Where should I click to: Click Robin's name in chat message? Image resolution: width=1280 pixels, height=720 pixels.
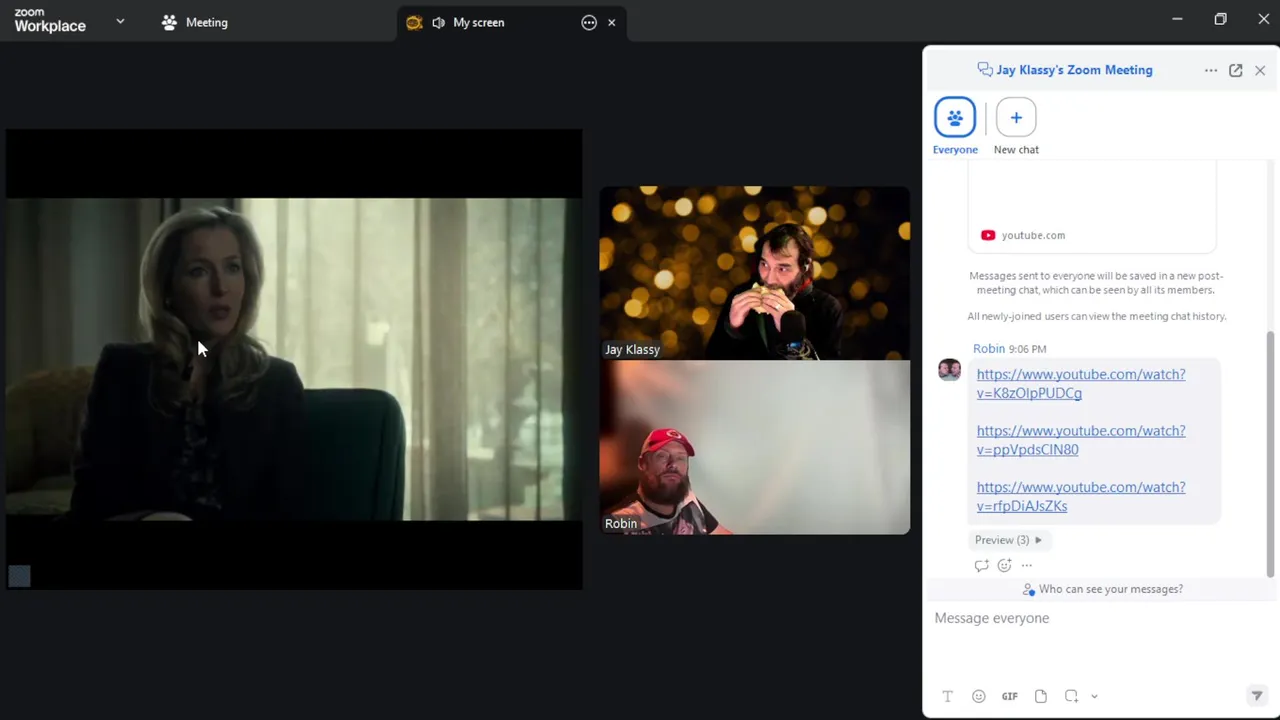coord(989,349)
